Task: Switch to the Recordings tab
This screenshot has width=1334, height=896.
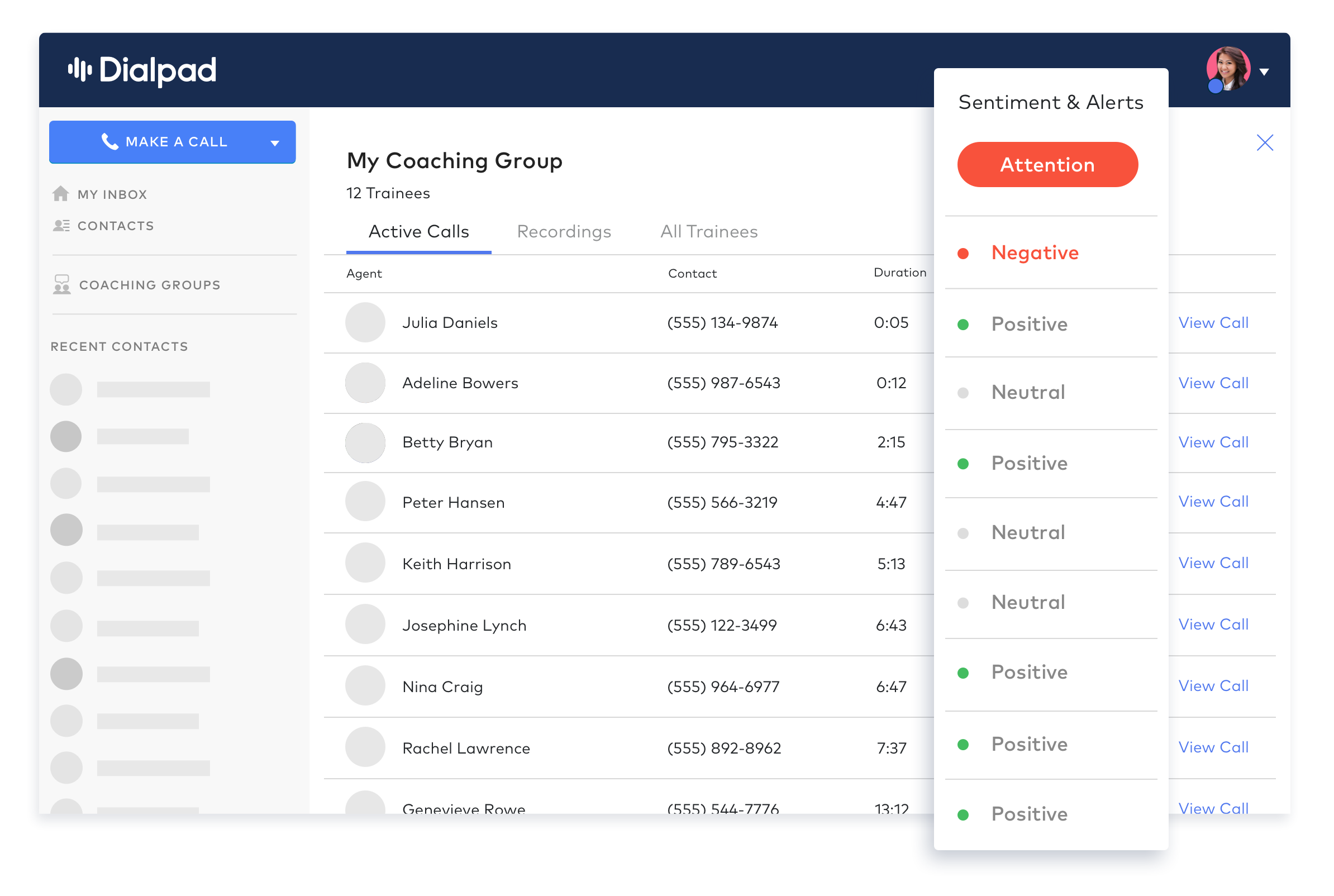Action: tap(564, 232)
